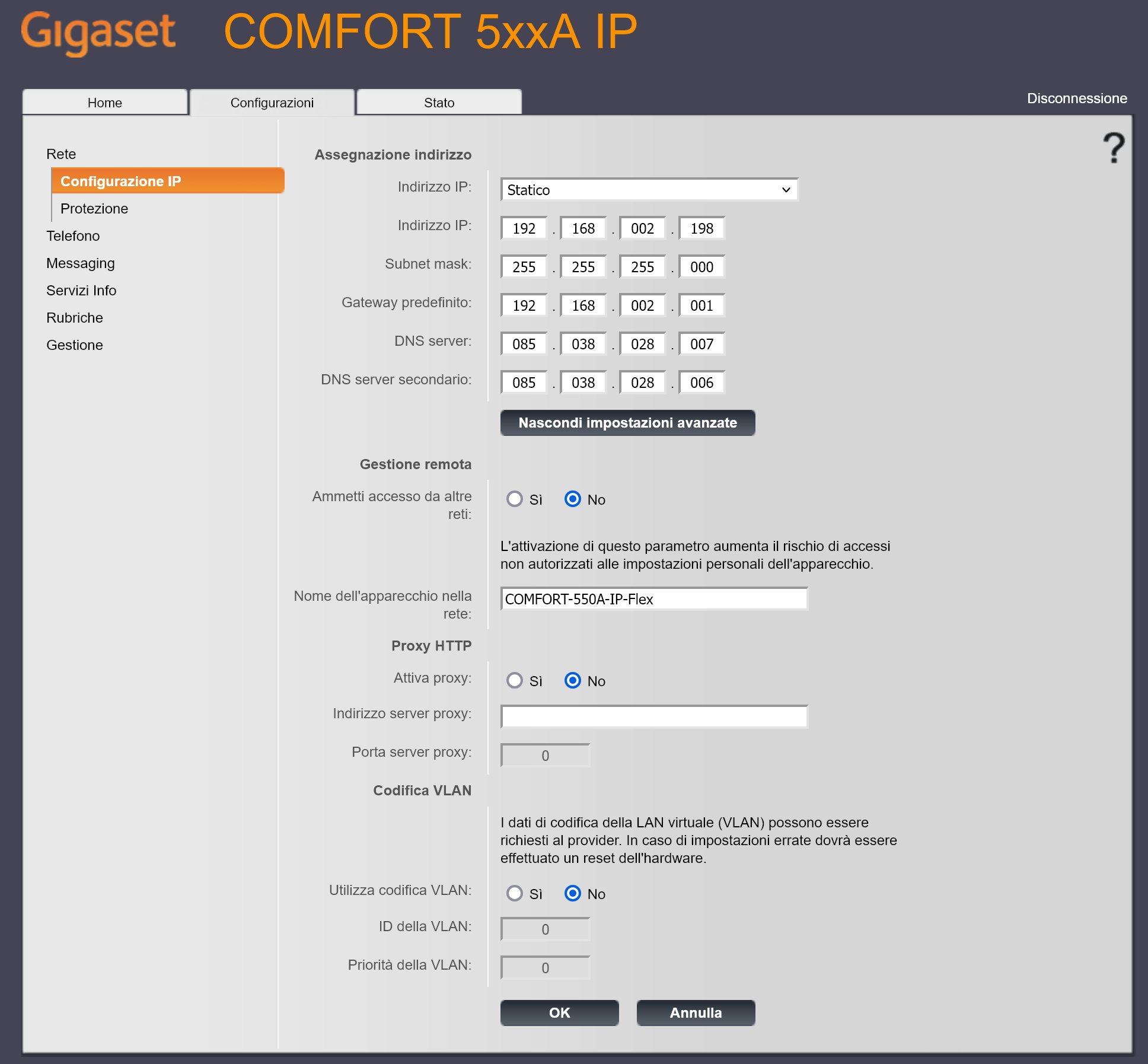Open Gestione in the sidebar
This screenshot has width=1148, height=1064.
[75, 345]
